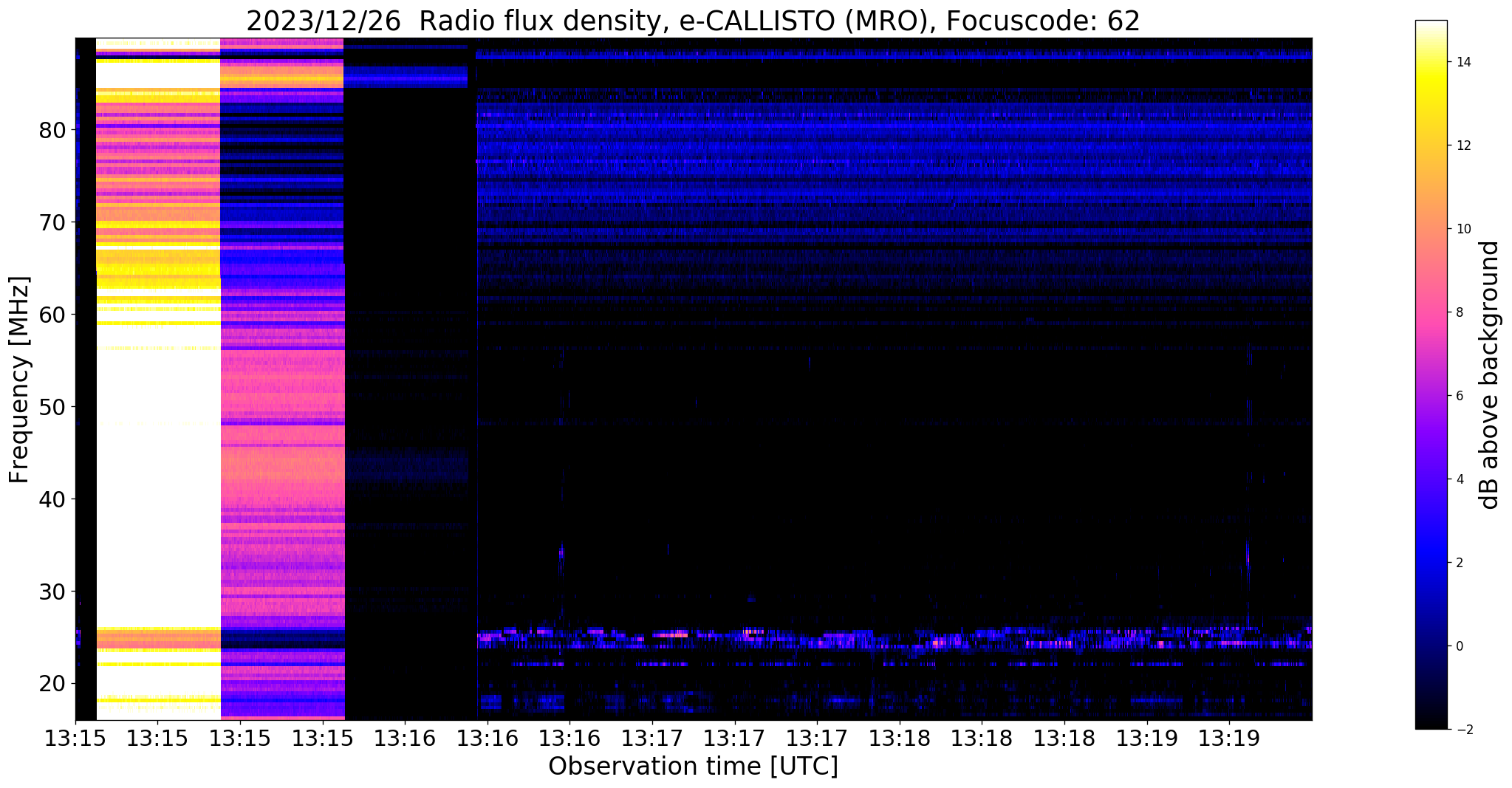Click the colorbar tick label 12
This screenshot has height=788, width=1512.
click(1462, 145)
